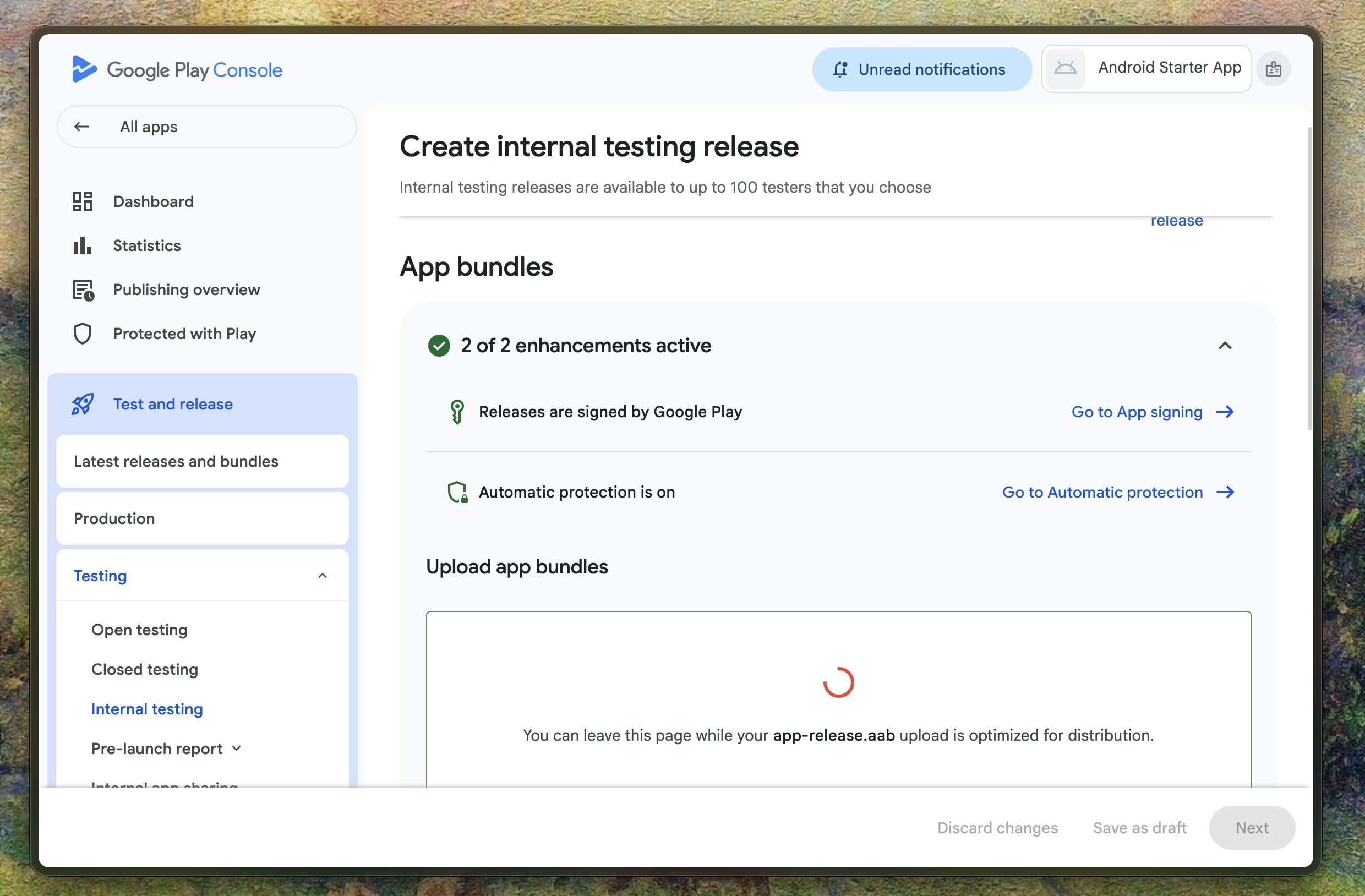The height and width of the screenshot is (896, 1365).
Task: Click the bell icon in Unread notifications
Action: point(840,69)
